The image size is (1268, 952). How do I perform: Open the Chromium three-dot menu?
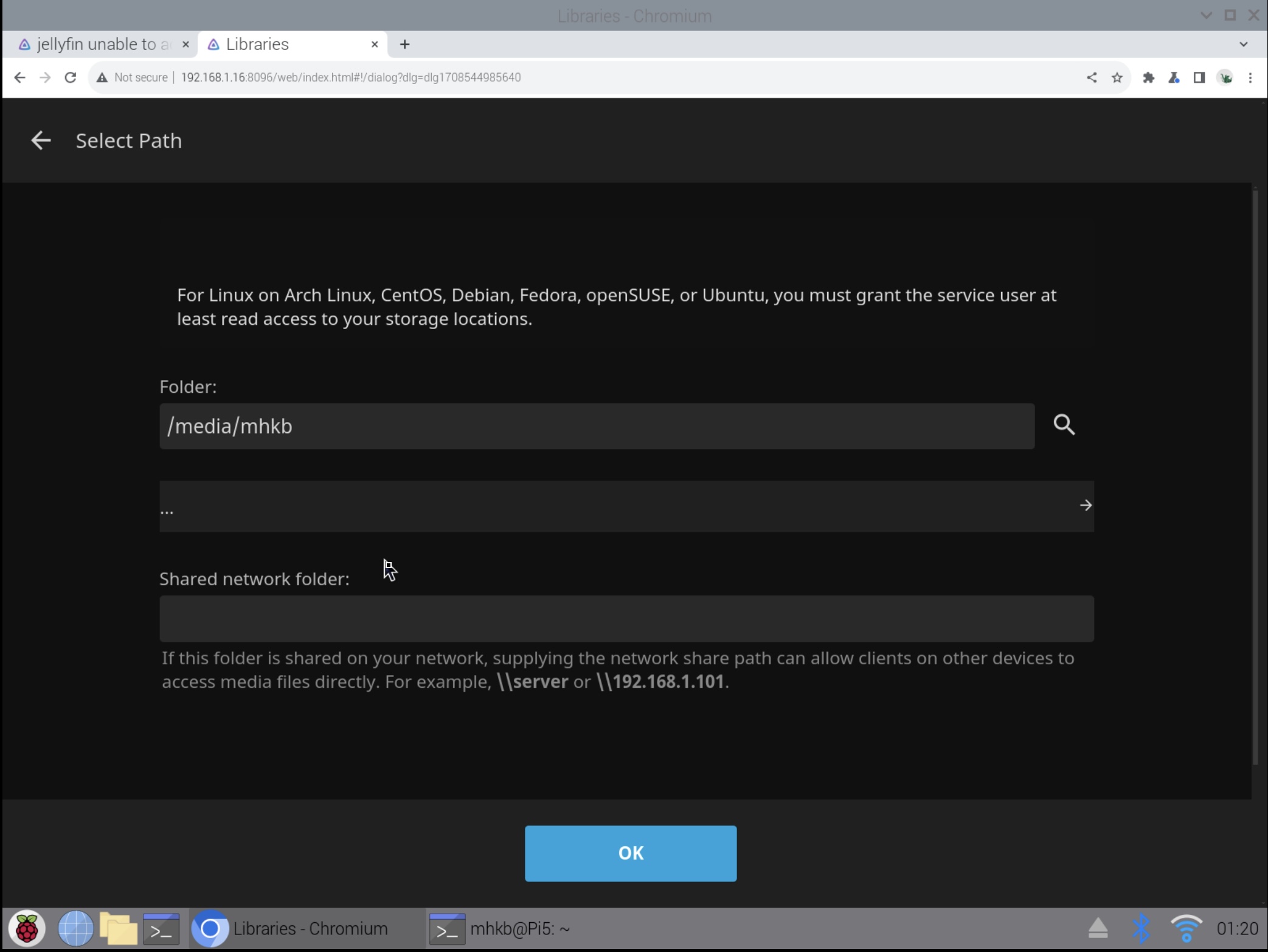1250,77
